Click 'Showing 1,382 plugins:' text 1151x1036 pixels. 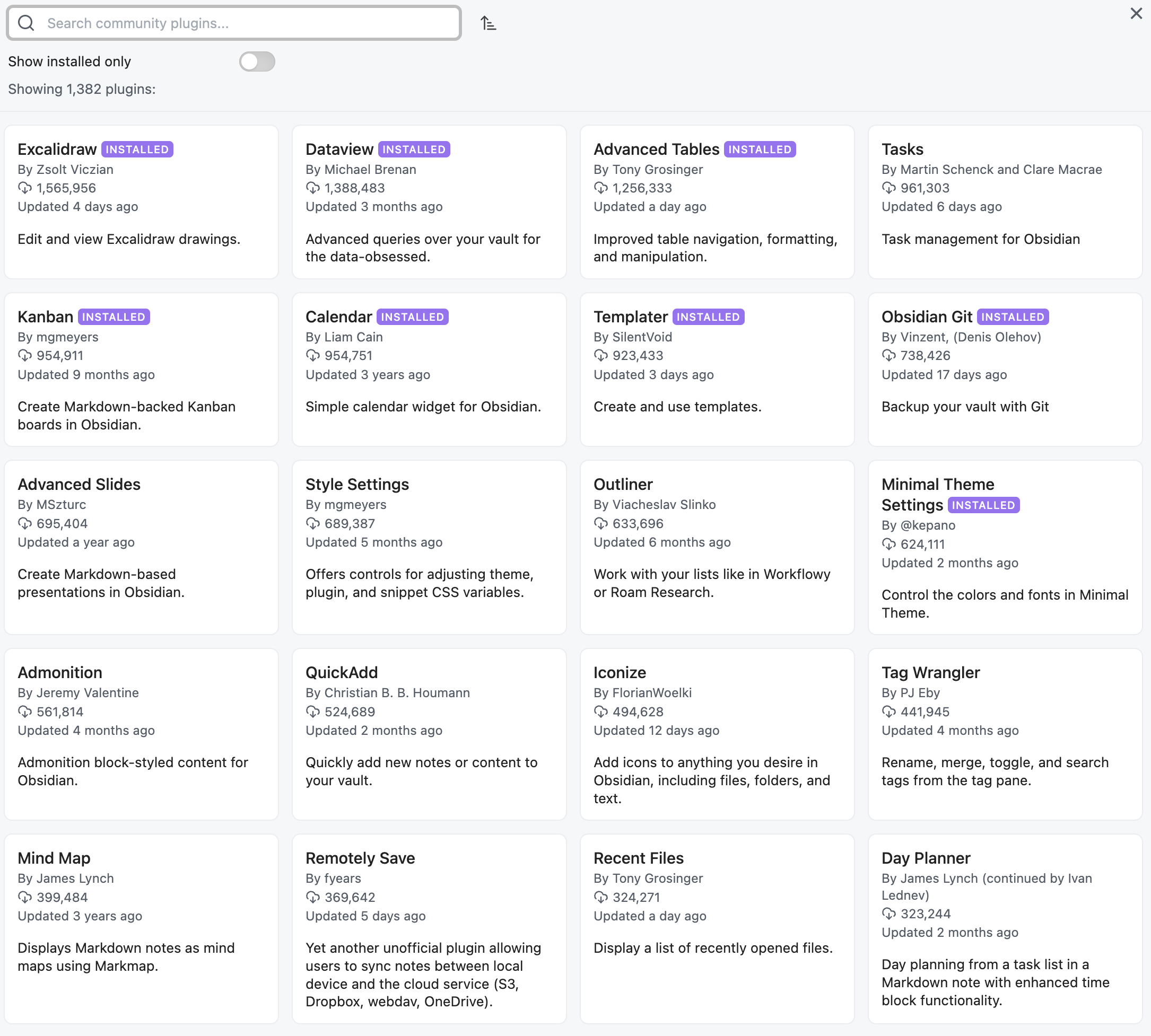coord(82,90)
